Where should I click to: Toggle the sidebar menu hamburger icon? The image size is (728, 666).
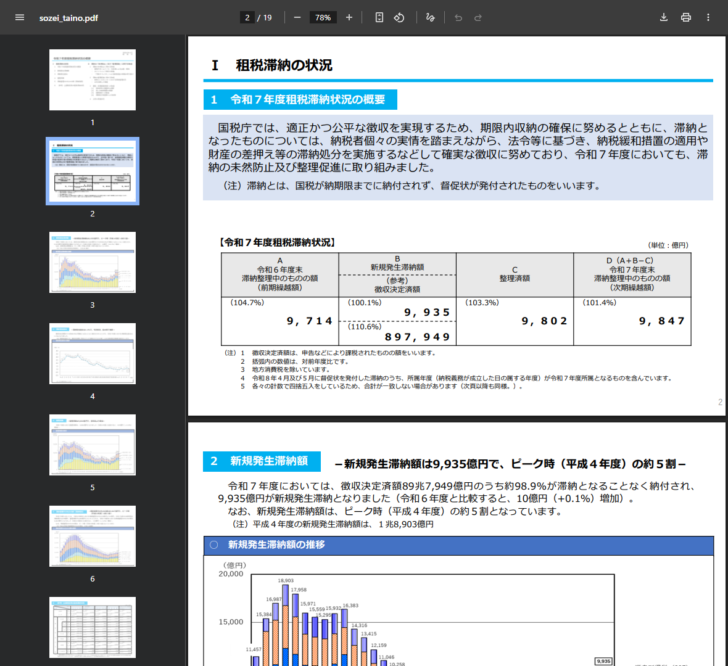coord(20,18)
